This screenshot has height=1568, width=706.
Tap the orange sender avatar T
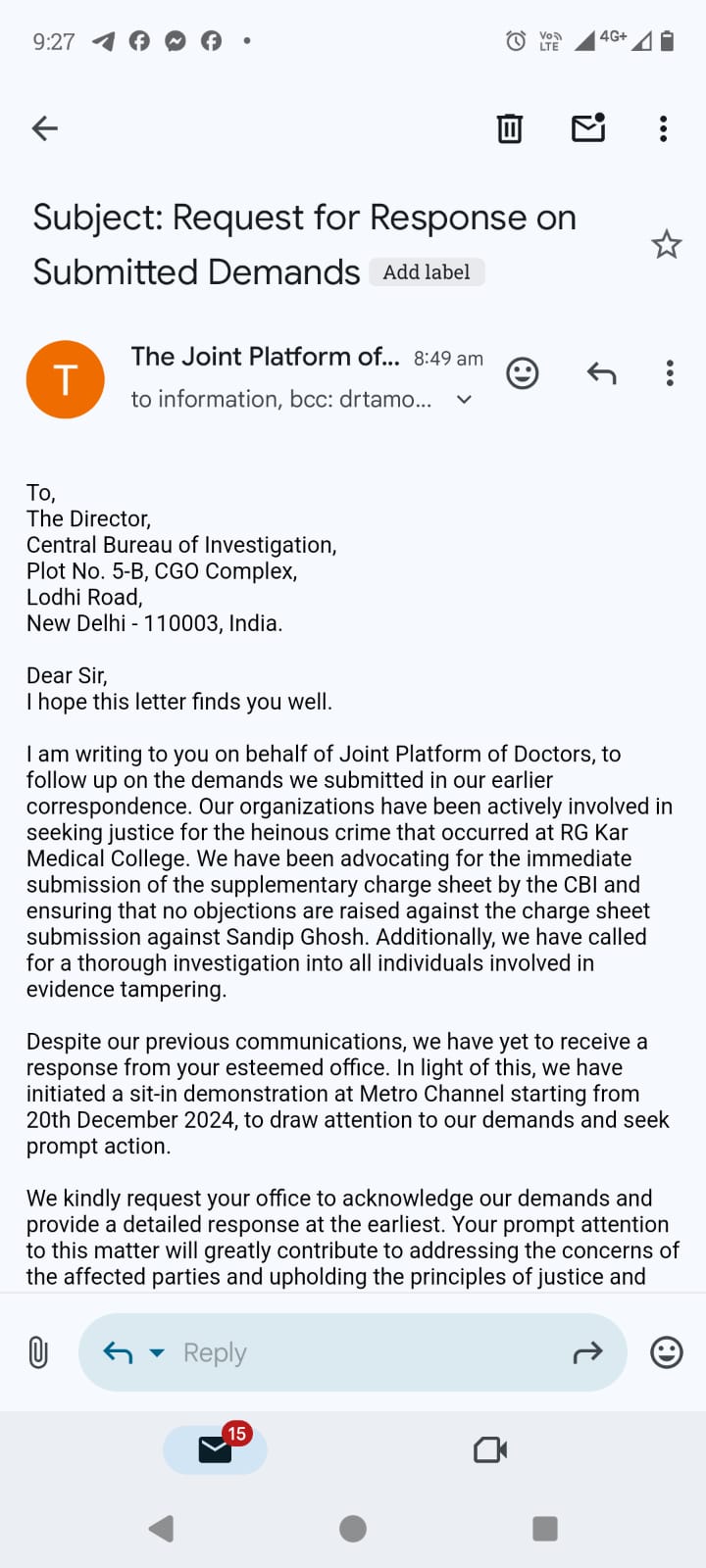point(66,379)
